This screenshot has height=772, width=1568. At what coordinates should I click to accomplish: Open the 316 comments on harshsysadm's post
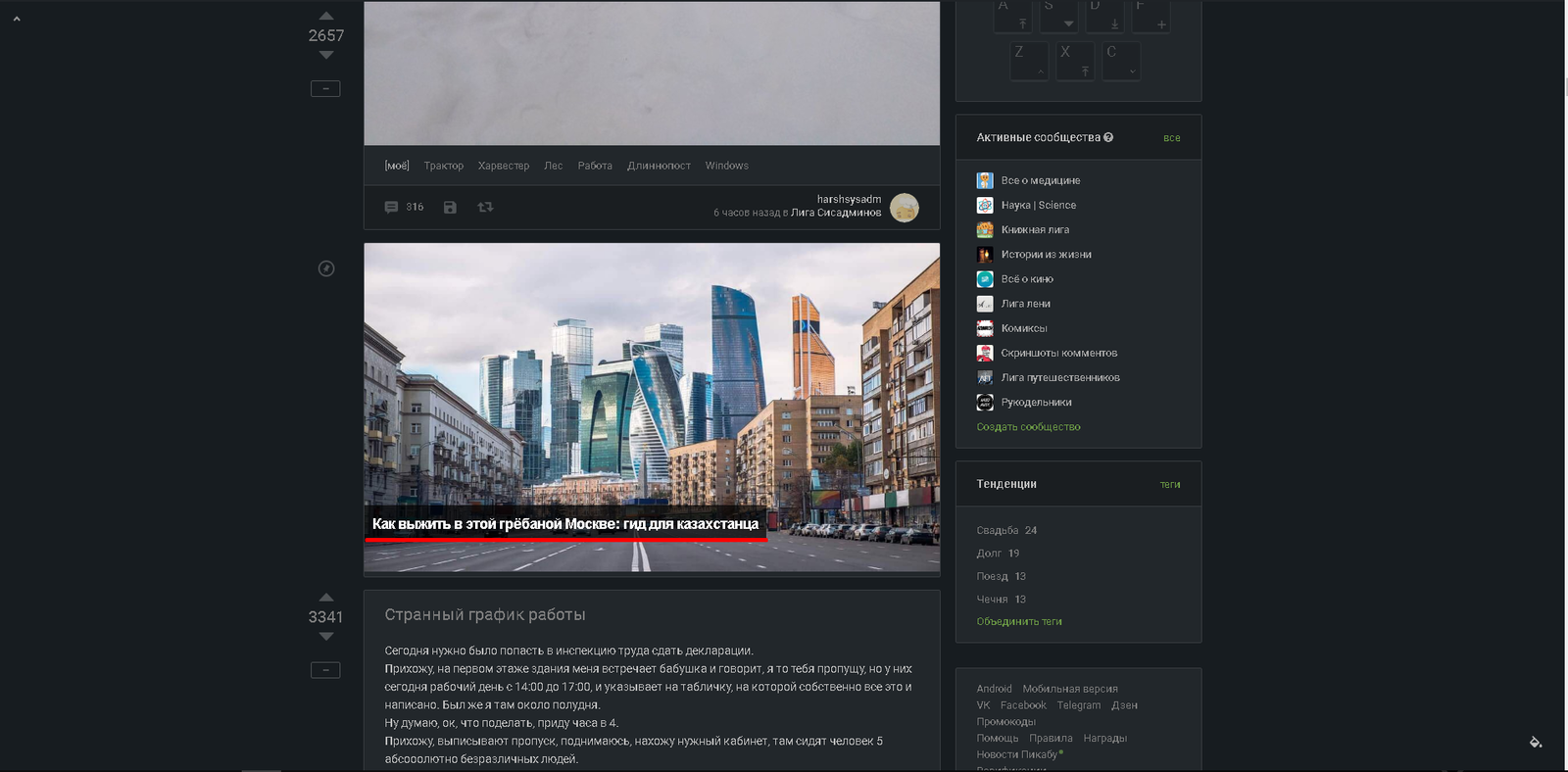click(x=404, y=207)
